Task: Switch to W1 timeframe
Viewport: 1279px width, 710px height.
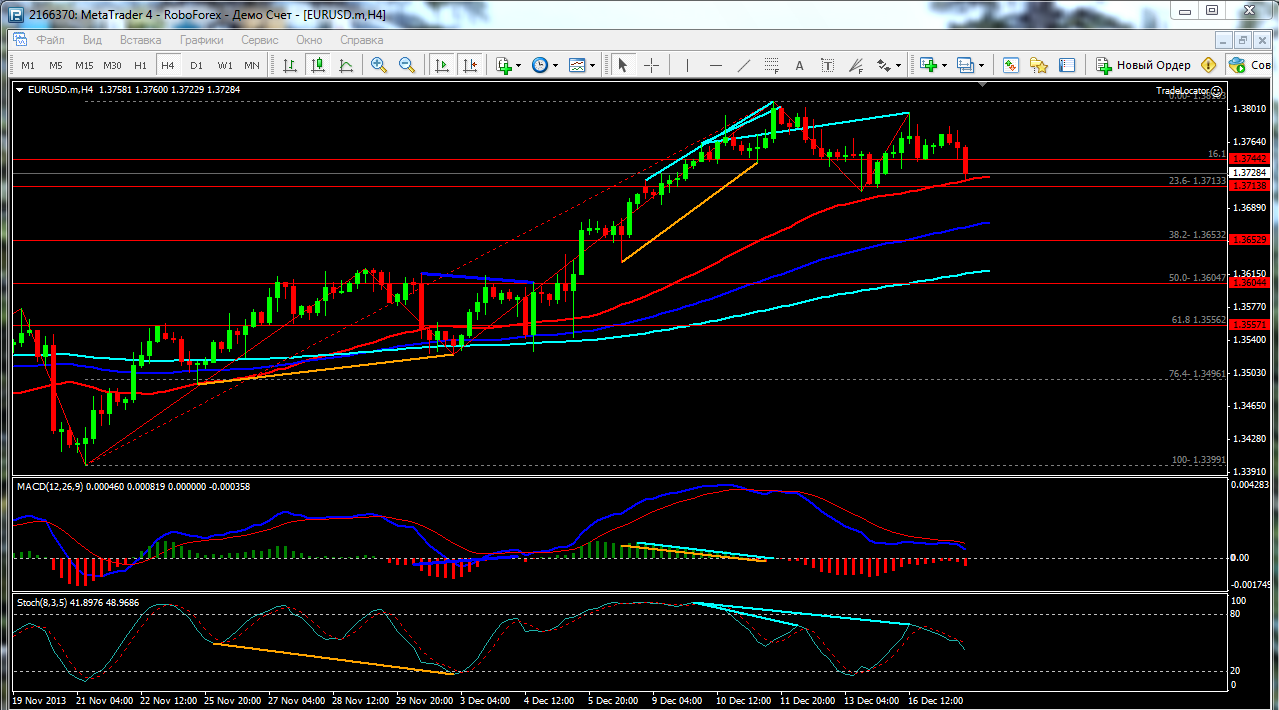Action: click(225, 65)
